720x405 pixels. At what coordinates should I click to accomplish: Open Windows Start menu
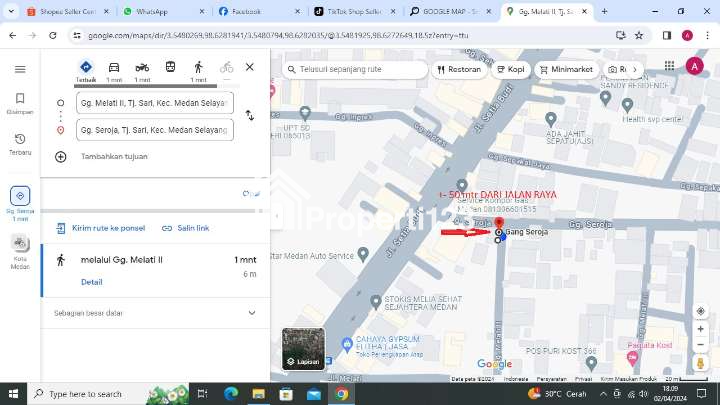[x=13, y=394]
